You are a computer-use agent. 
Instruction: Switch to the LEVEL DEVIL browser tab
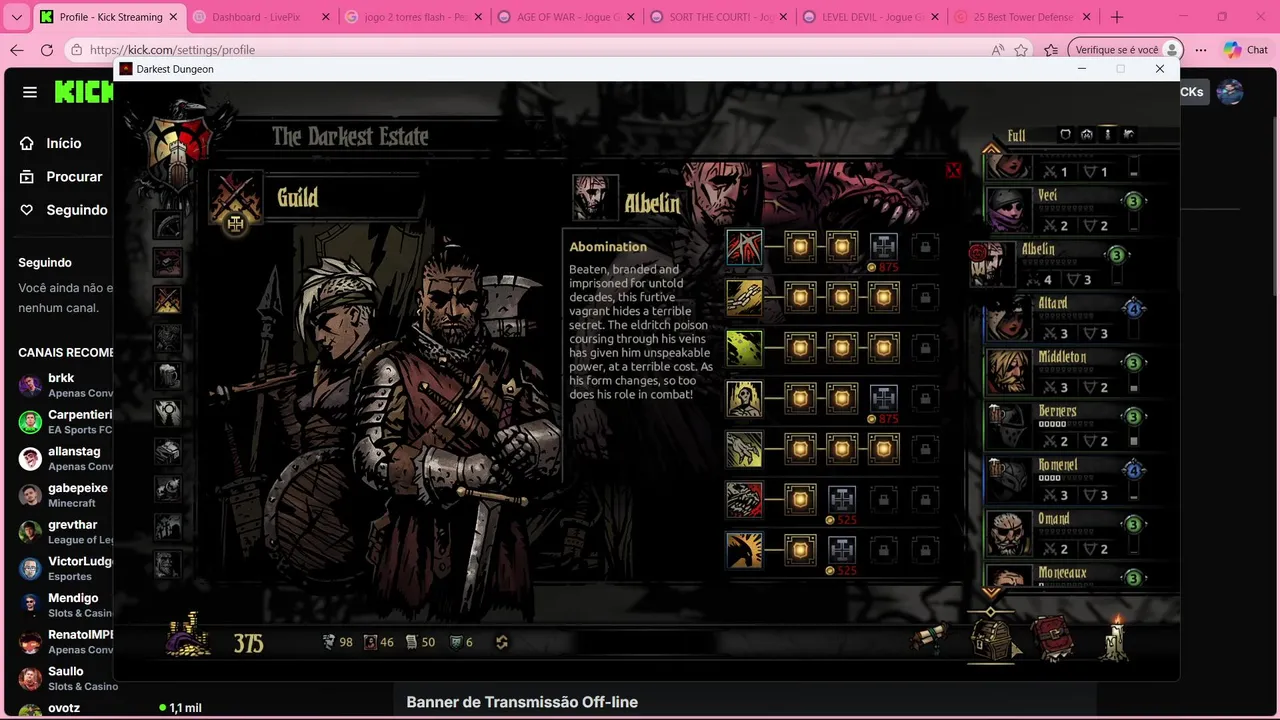tap(872, 17)
